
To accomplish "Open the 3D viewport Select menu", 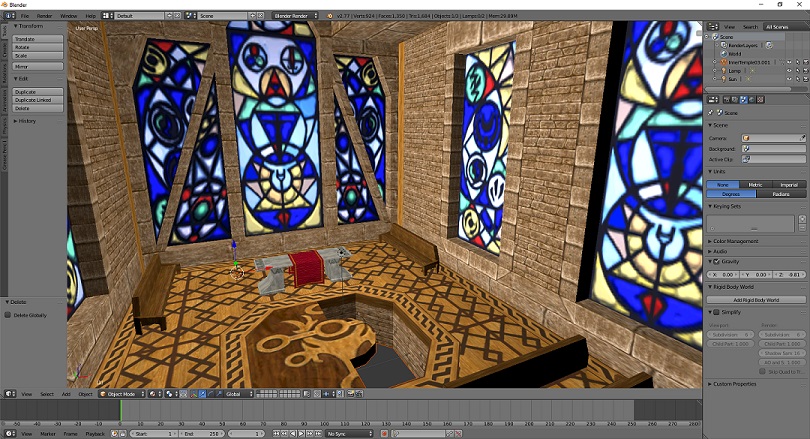I will (x=47, y=394).
